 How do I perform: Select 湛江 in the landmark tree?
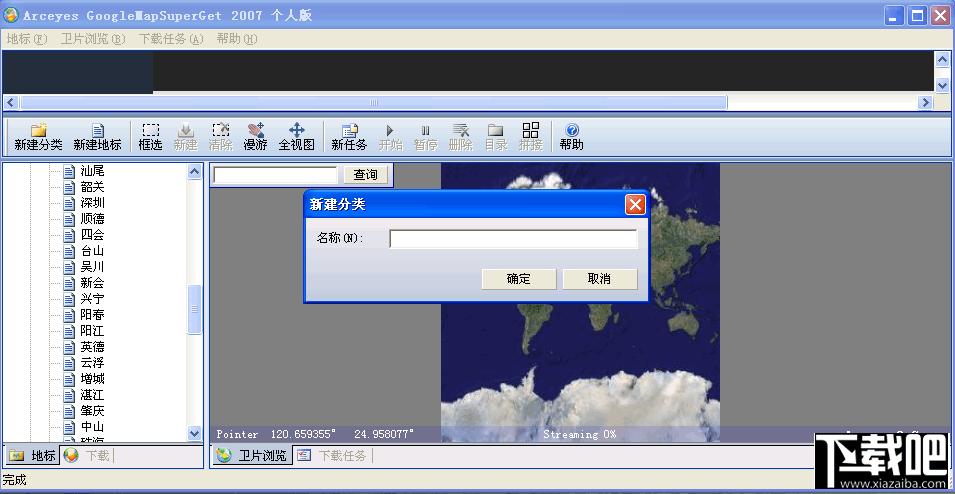pos(93,395)
